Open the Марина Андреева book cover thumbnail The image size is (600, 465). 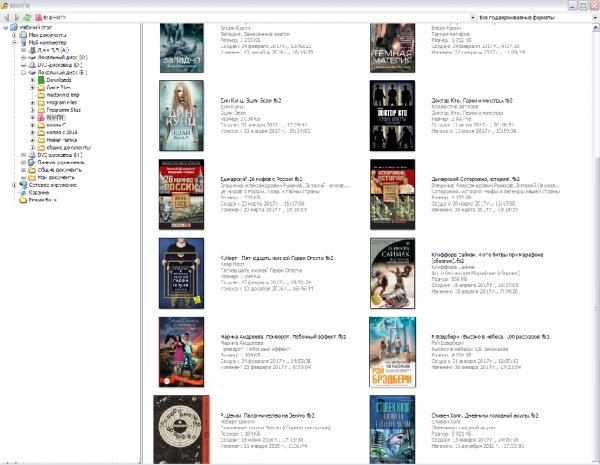[181, 352]
